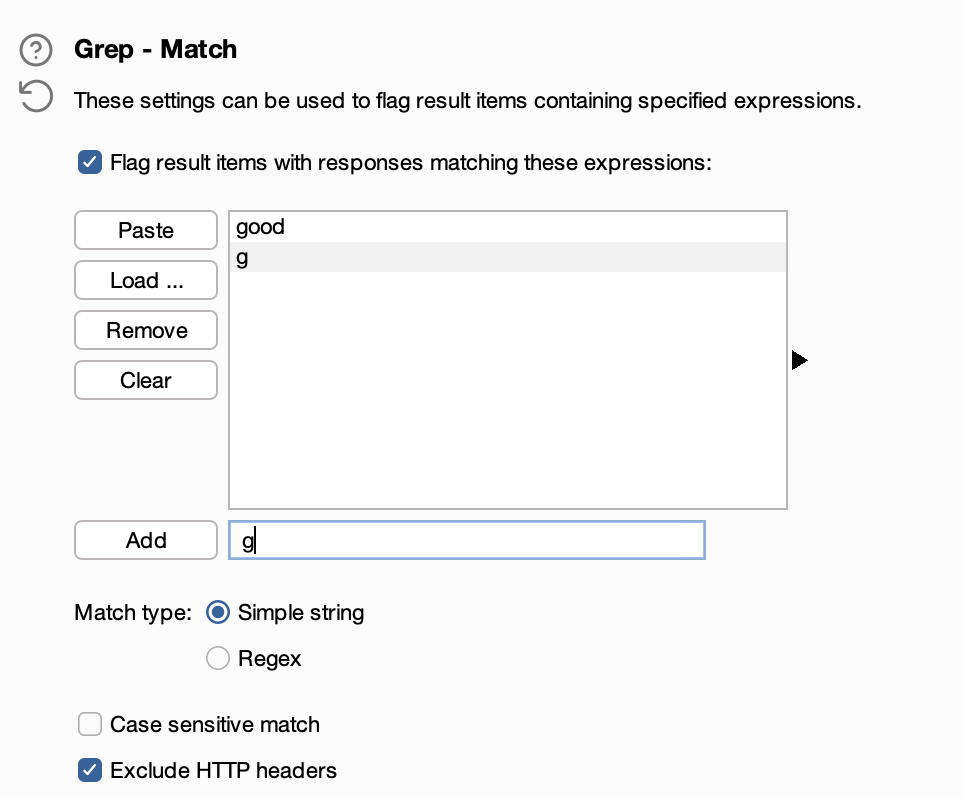Click the Match type label
The width and height of the screenshot is (963, 798).
tap(133, 612)
